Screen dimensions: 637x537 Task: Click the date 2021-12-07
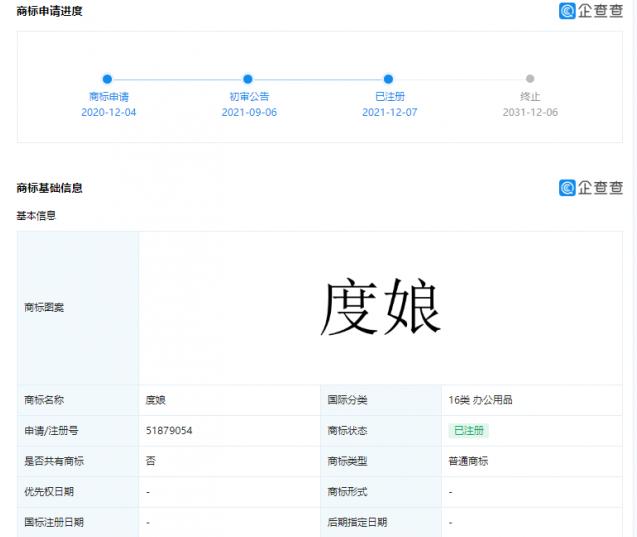point(390,112)
